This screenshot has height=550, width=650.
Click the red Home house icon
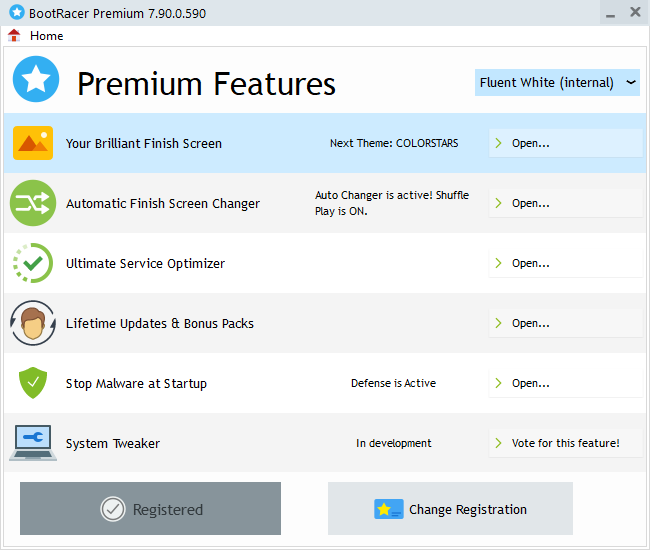14,35
